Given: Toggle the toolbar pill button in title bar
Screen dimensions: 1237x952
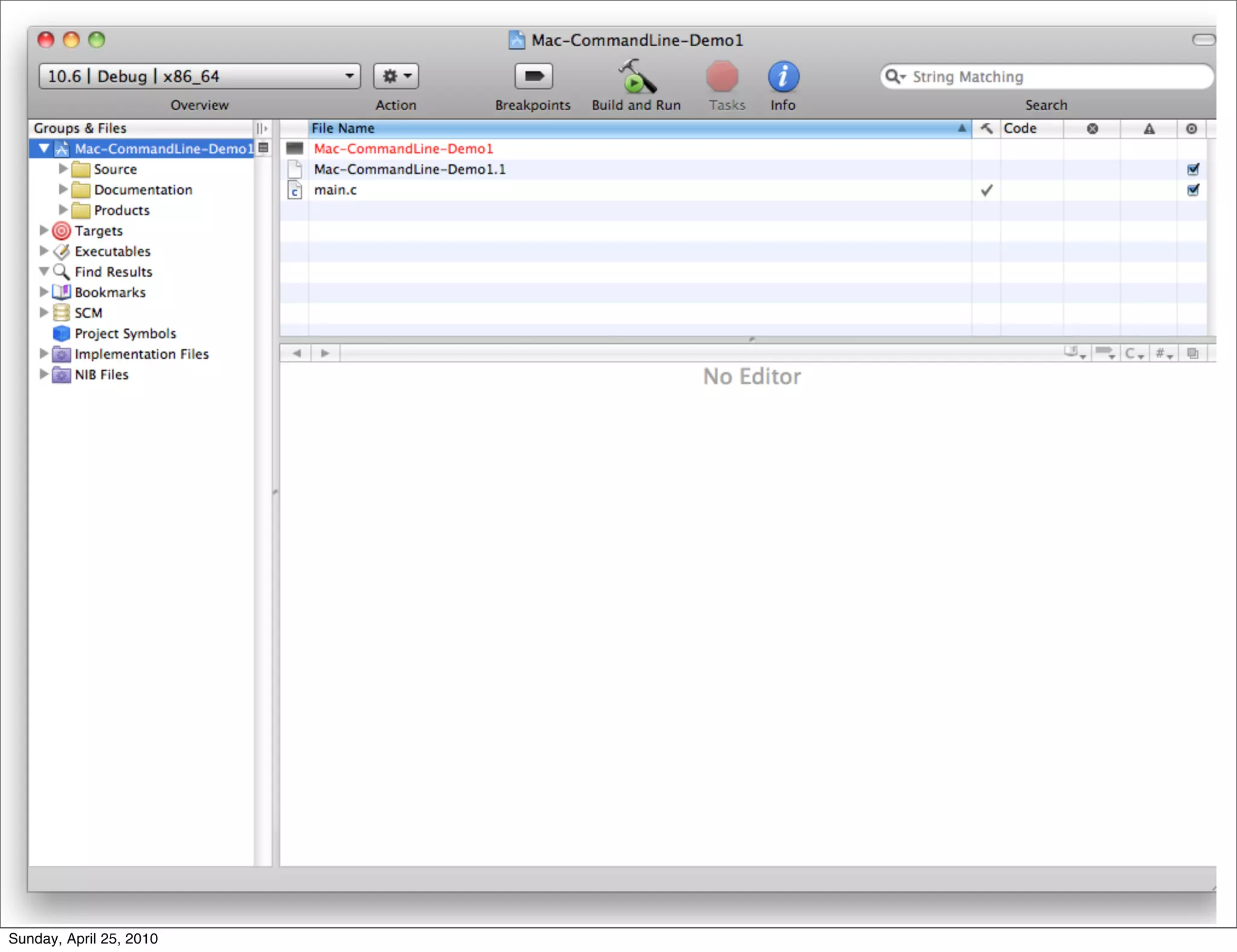Looking at the screenshot, I should click(x=1203, y=40).
